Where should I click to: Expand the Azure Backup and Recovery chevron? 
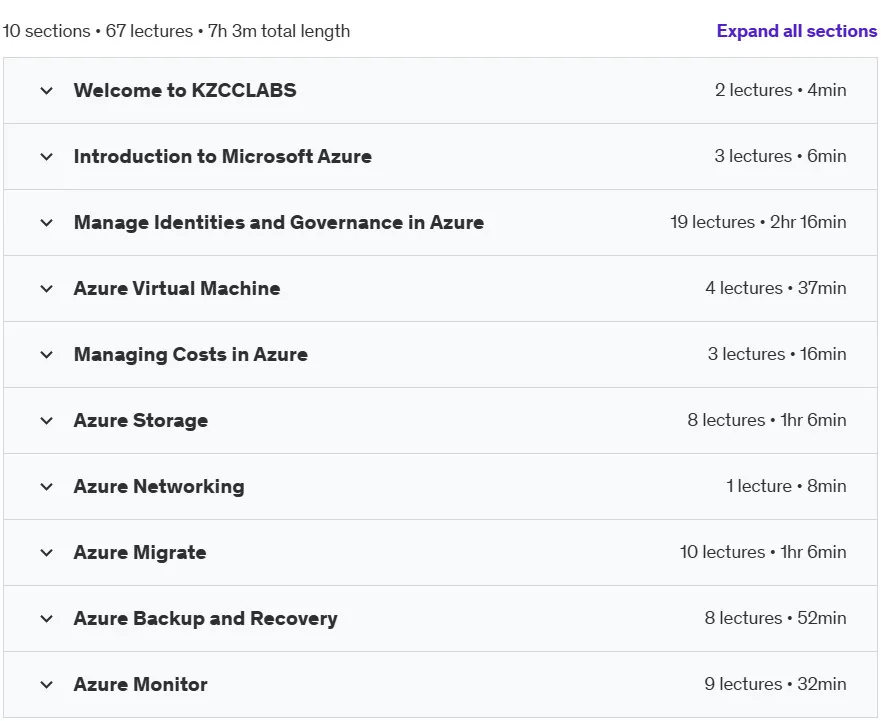click(x=47, y=619)
